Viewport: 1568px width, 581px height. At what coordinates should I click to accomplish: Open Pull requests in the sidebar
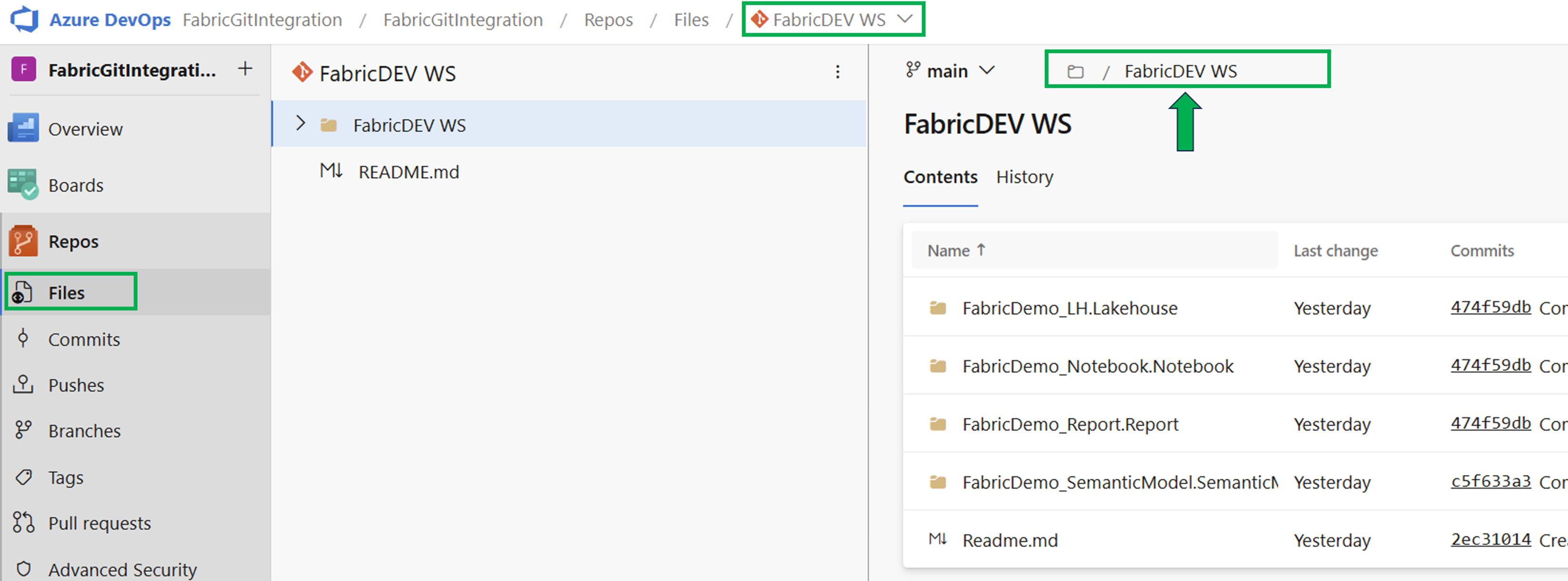pyautogui.click(x=100, y=523)
